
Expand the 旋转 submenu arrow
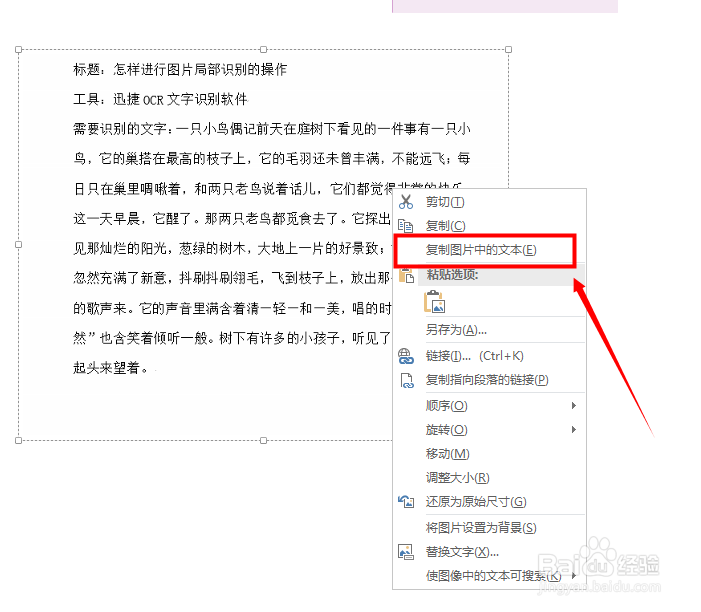574,430
